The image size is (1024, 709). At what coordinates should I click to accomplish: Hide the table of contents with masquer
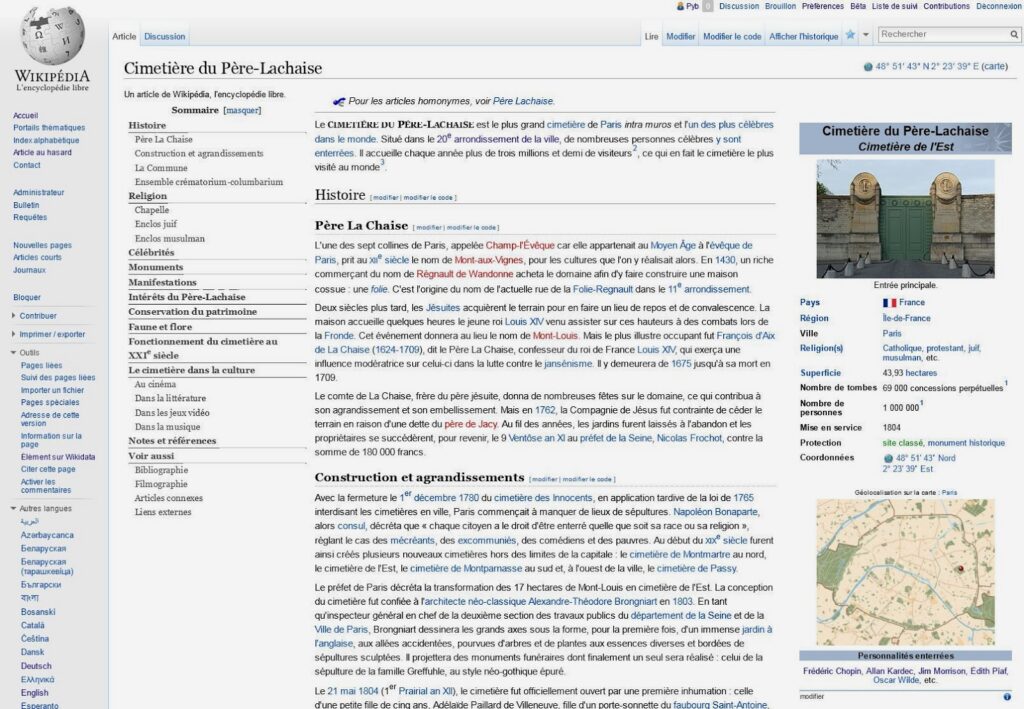(x=242, y=110)
